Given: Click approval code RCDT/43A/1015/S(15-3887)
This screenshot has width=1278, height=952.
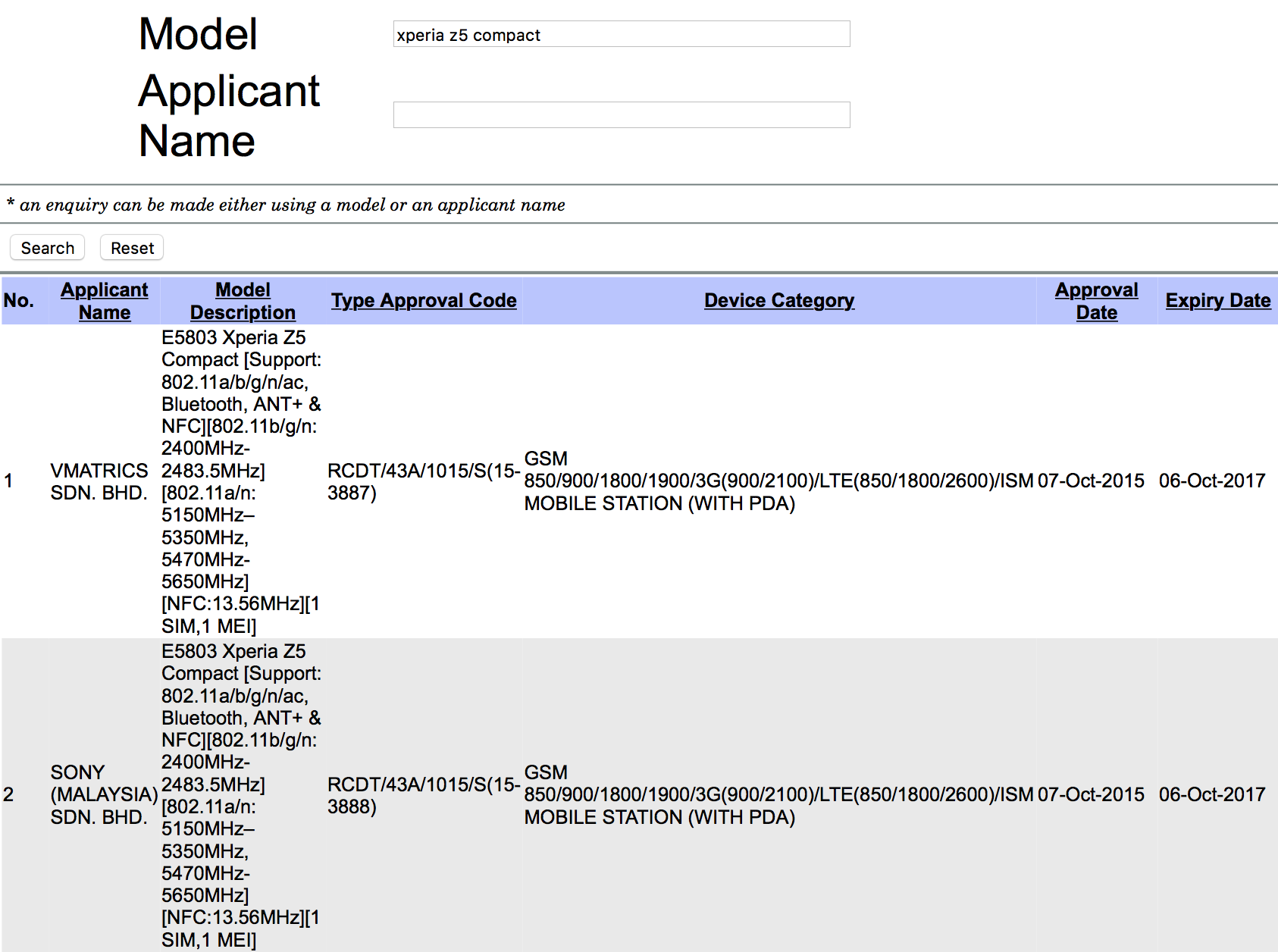Looking at the screenshot, I should (424, 481).
